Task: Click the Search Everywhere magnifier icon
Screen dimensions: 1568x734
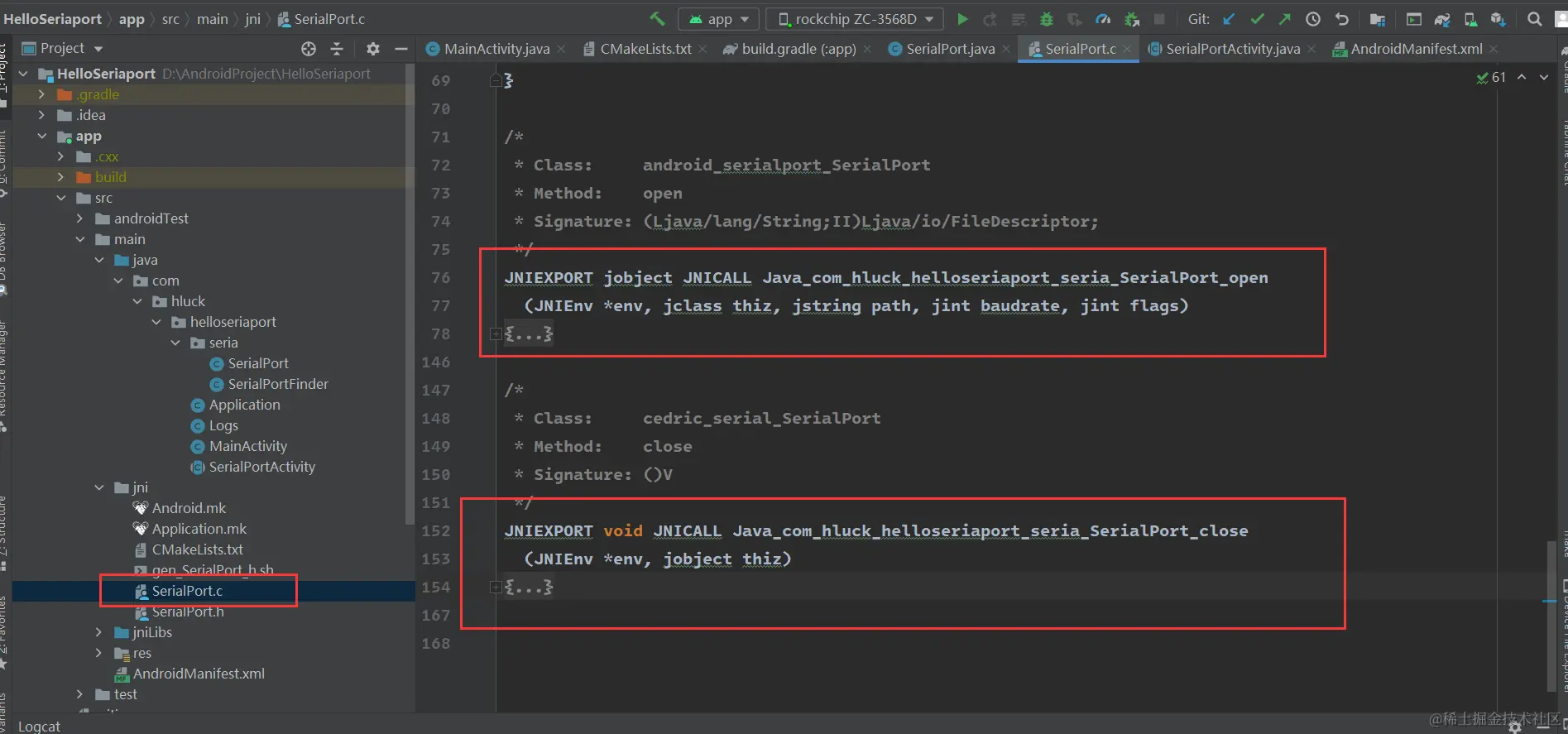Action: tap(1534, 18)
